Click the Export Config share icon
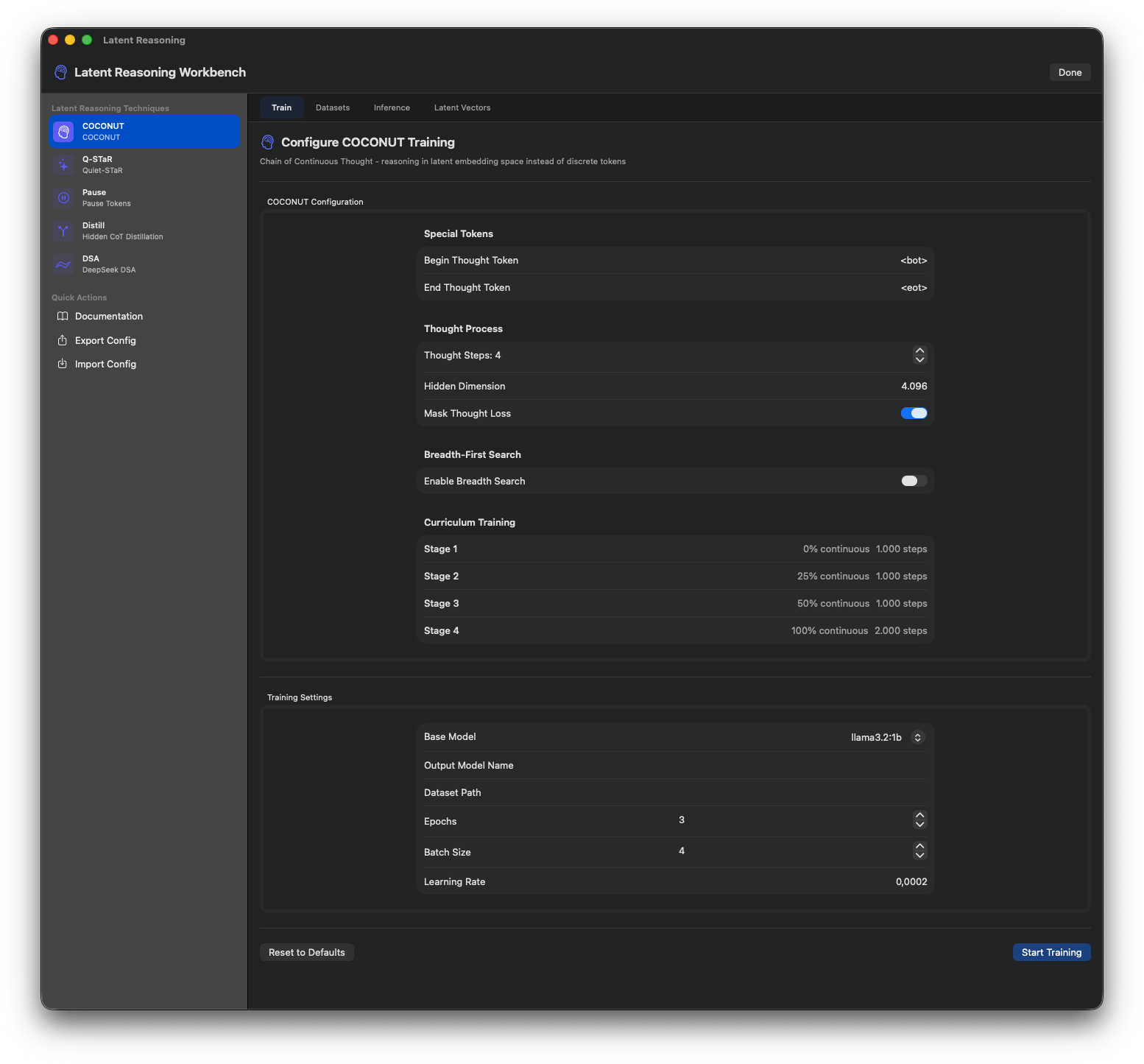The image size is (1144, 1064). click(x=63, y=341)
